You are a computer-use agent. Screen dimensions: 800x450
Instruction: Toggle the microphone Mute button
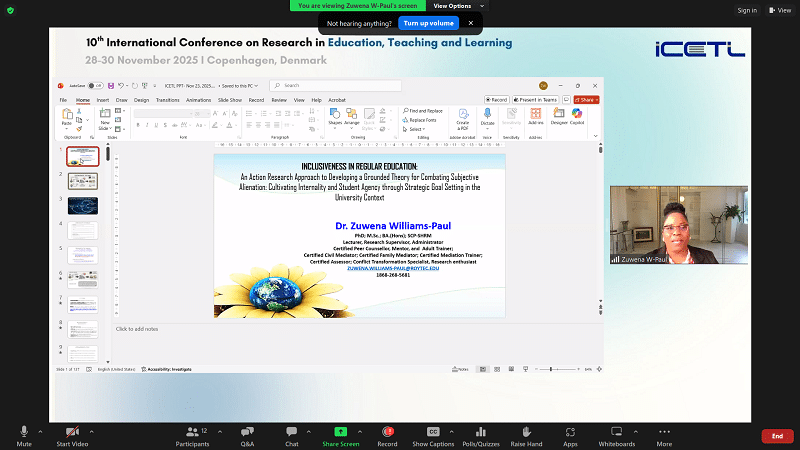click(24, 431)
